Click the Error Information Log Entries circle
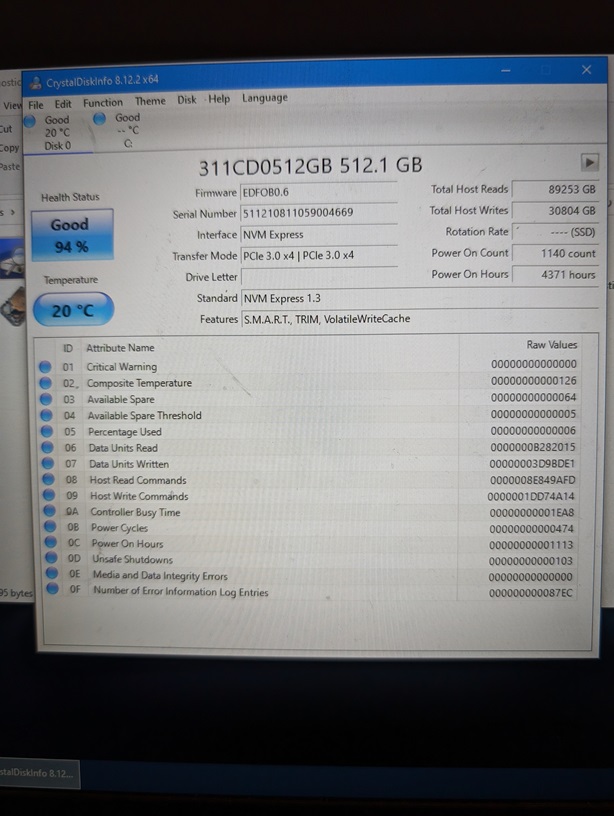This screenshot has width=614, height=816. [53, 589]
